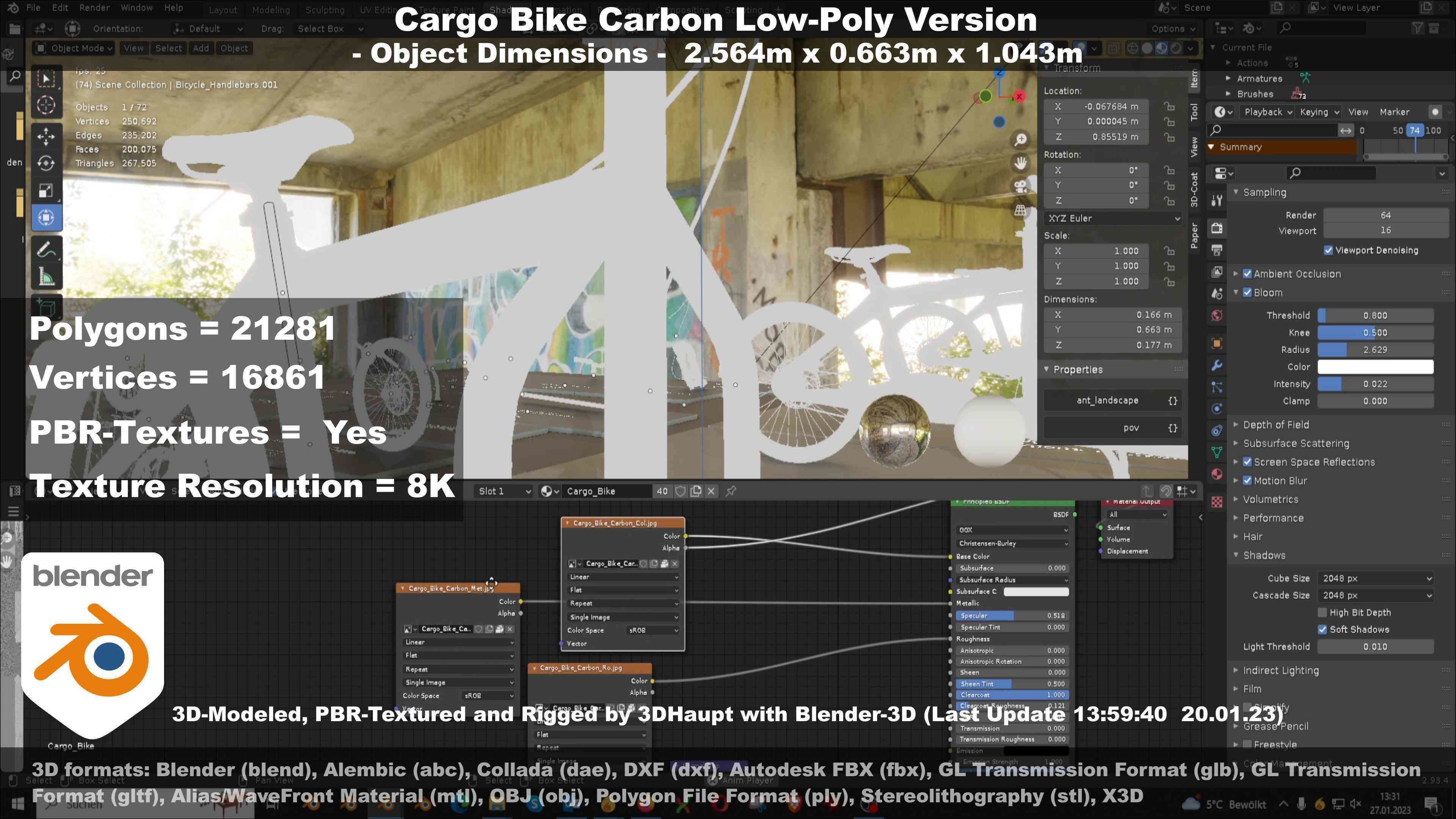
Task: Expand the Depth of Field panel
Action: [x=1275, y=425]
